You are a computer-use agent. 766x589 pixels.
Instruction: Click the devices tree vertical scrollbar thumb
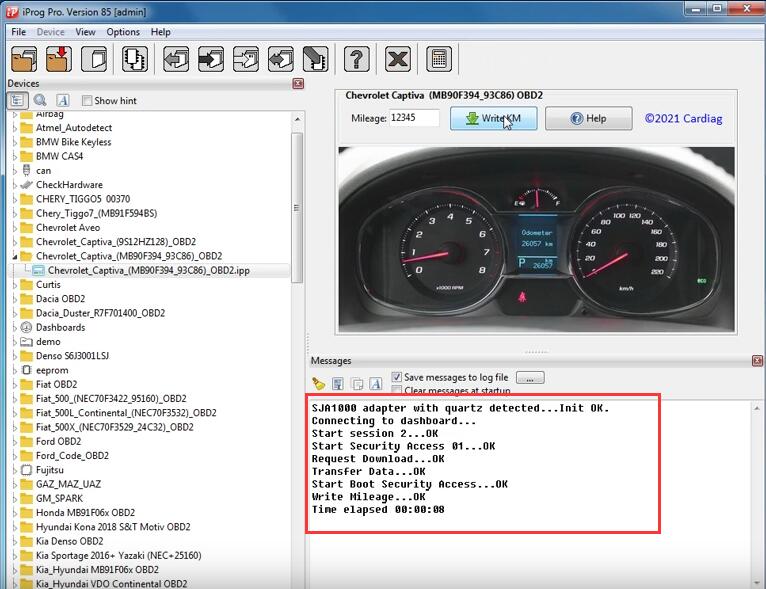(297, 208)
